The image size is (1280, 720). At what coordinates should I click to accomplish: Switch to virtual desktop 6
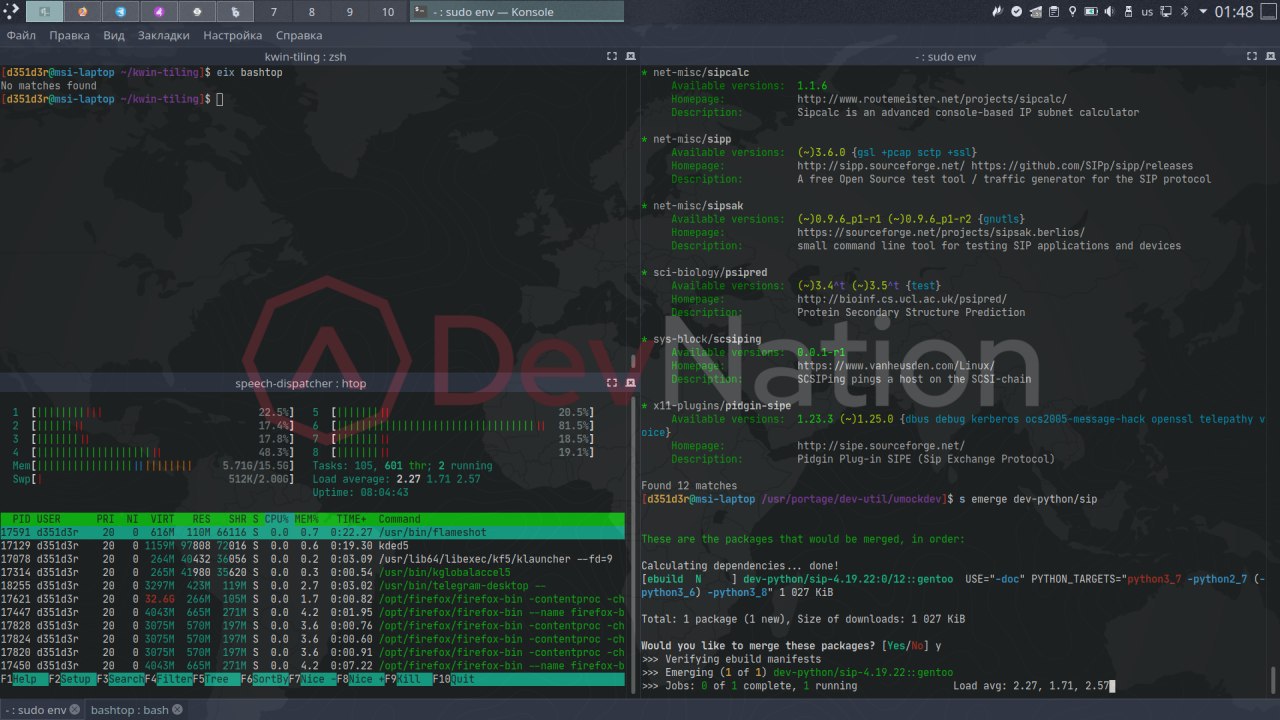[x=235, y=11]
